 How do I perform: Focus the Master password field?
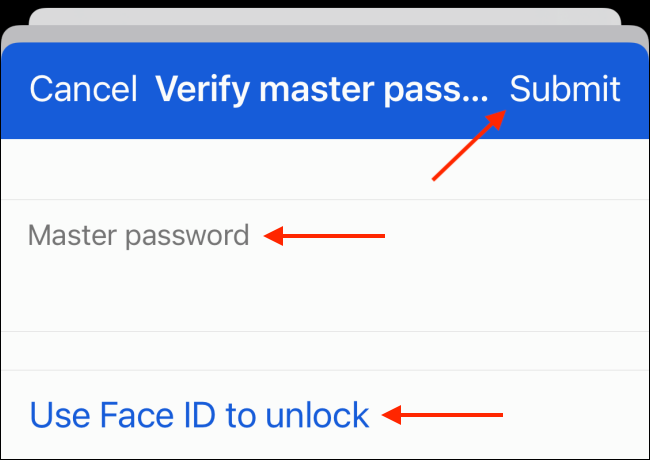(x=325, y=265)
